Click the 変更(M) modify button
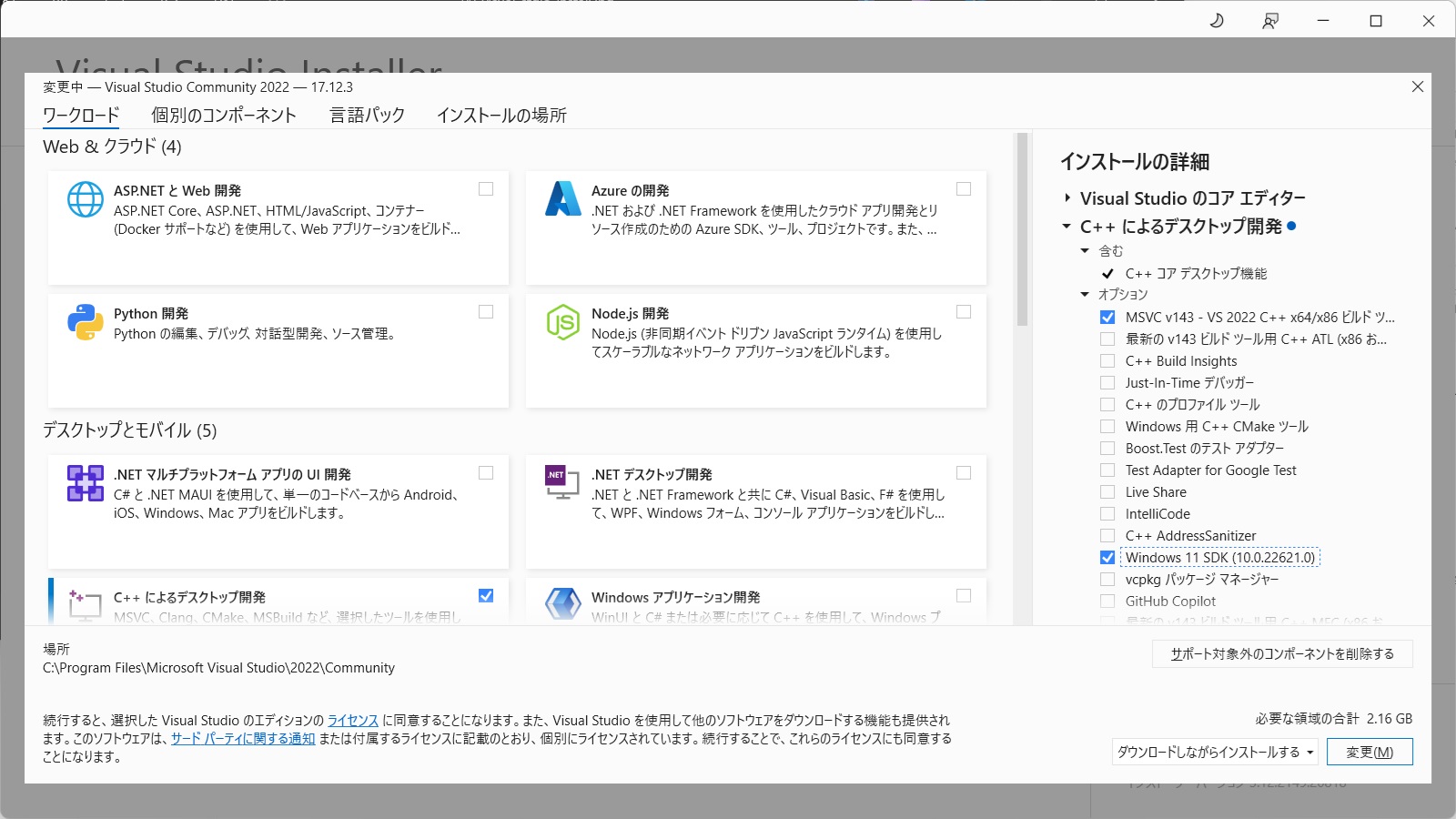 pyautogui.click(x=1370, y=752)
